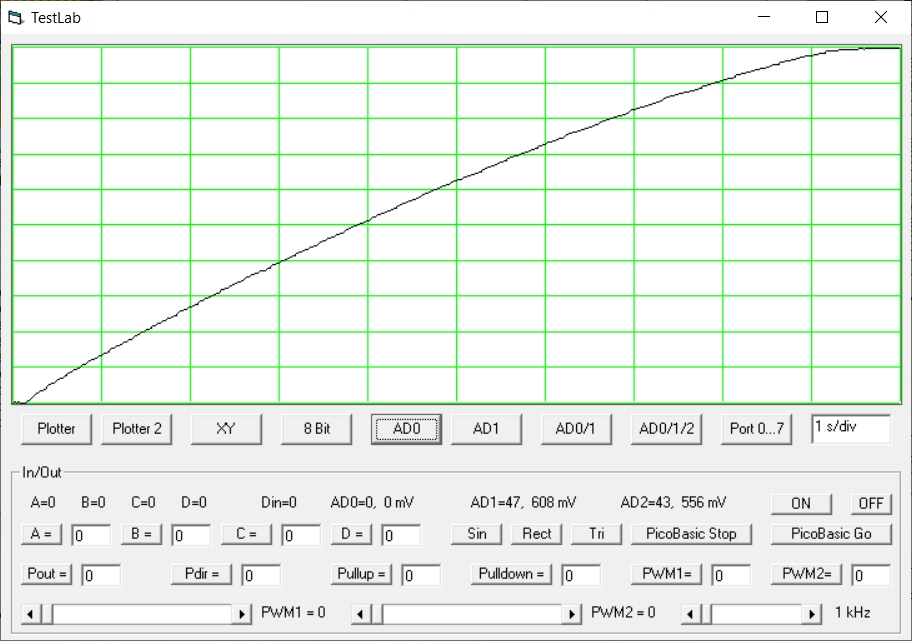
Task: Click the Pullup value input field
Action: coord(421,575)
